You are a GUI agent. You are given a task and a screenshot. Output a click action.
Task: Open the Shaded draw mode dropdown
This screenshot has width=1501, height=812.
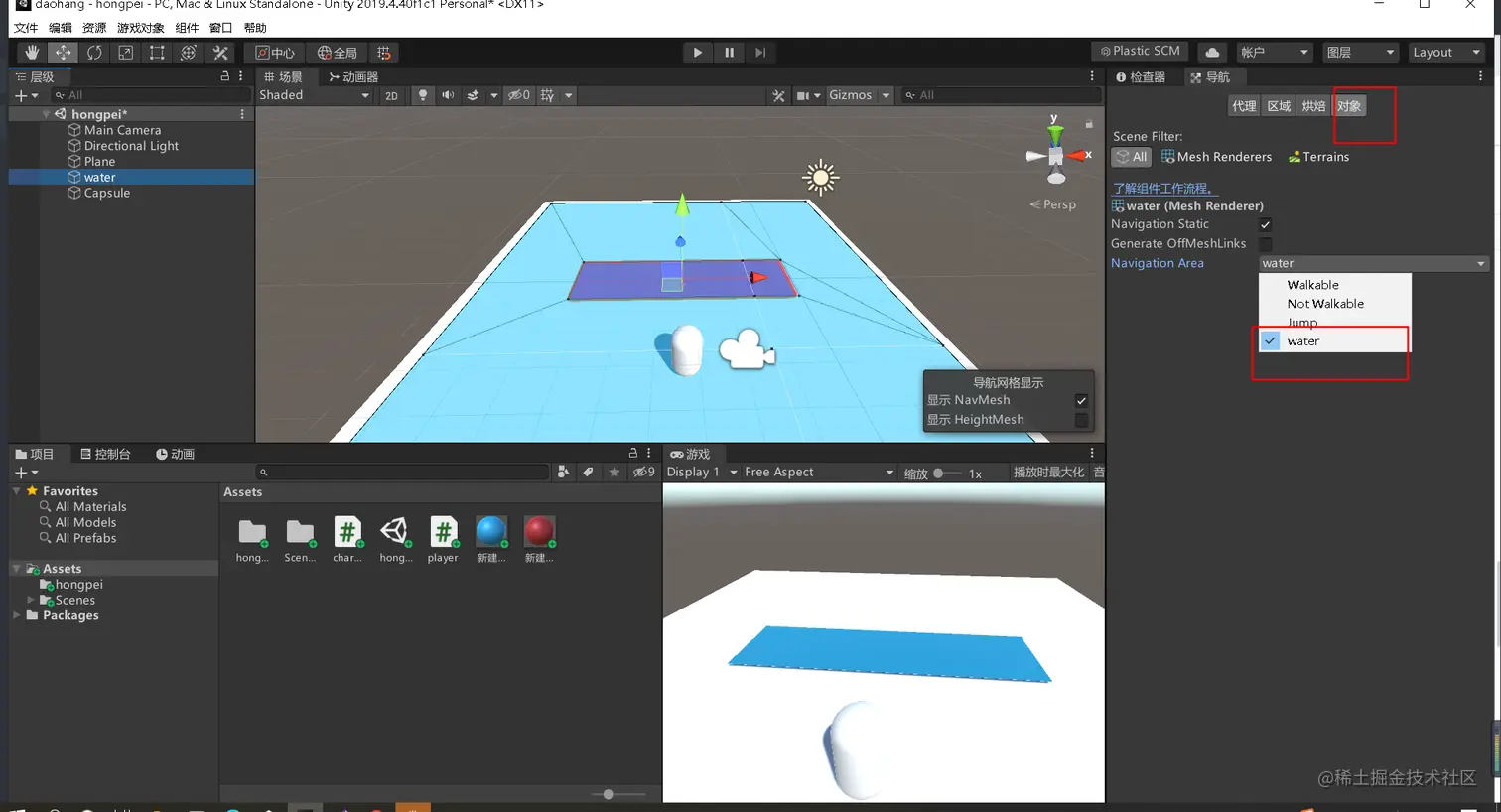pyautogui.click(x=315, y=95)
